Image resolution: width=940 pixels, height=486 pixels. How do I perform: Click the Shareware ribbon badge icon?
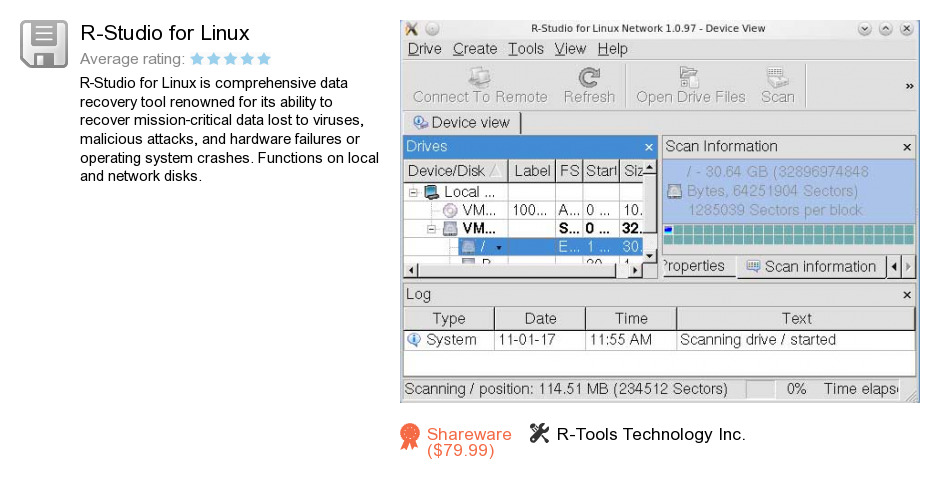coord(410,436)
